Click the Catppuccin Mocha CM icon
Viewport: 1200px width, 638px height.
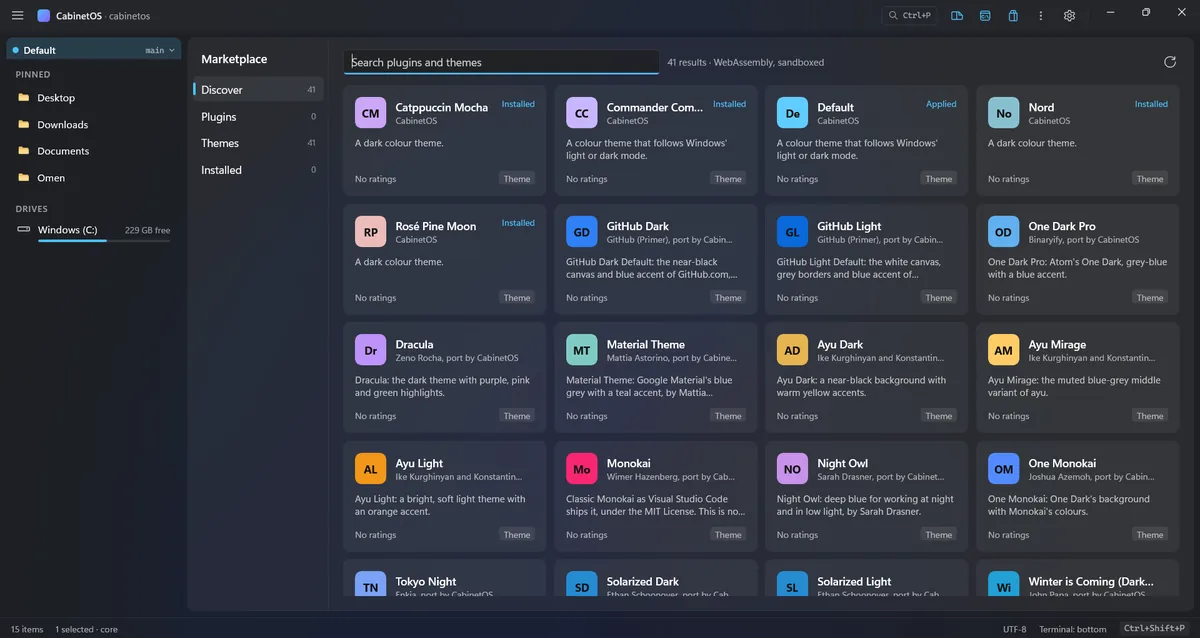[371, 113]
